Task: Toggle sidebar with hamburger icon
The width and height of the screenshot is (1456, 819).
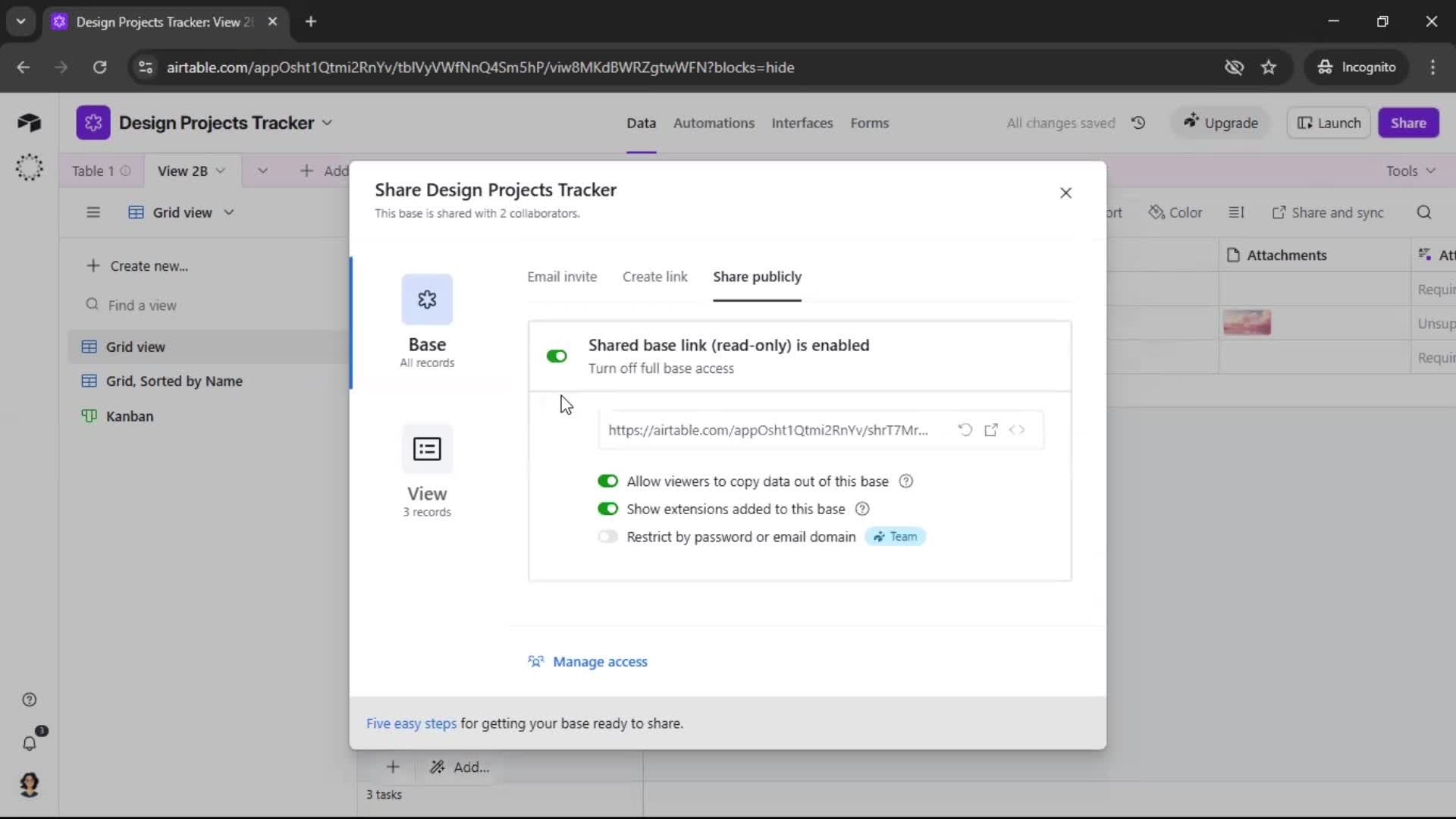Action: click(x=93, y=212)
